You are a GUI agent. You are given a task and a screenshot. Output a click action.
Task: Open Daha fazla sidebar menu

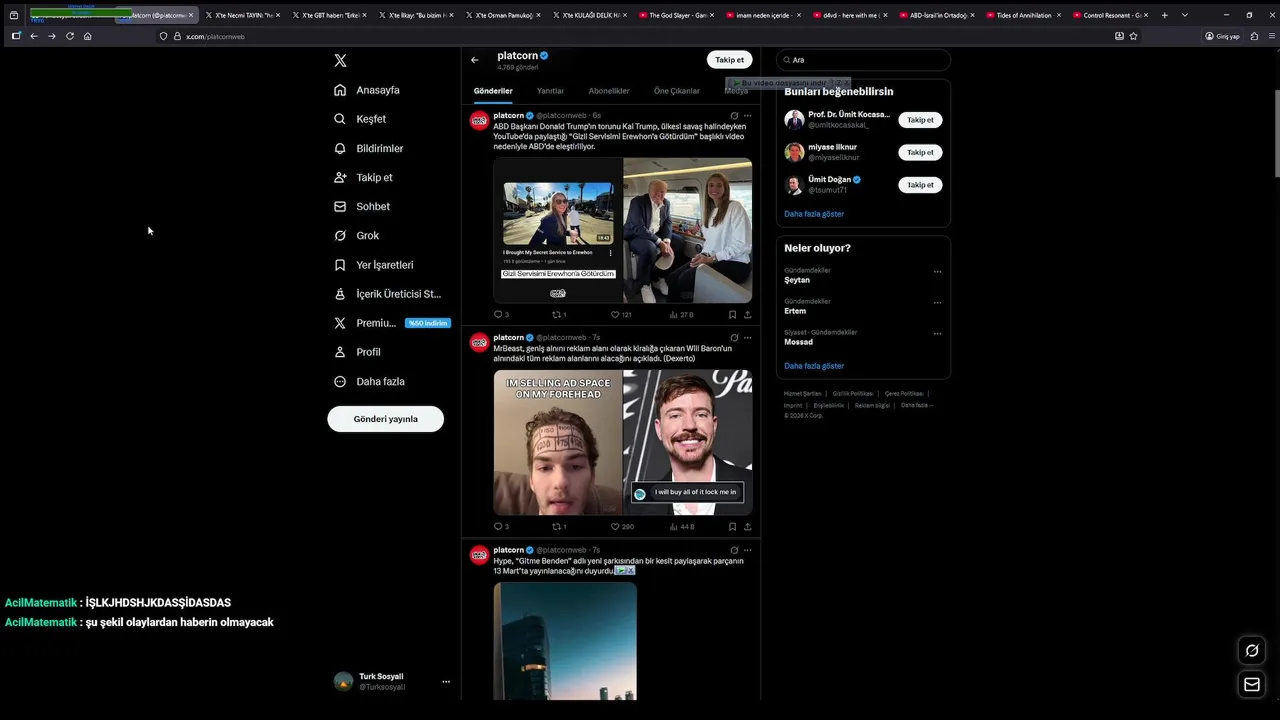click(x=369, y=381)
